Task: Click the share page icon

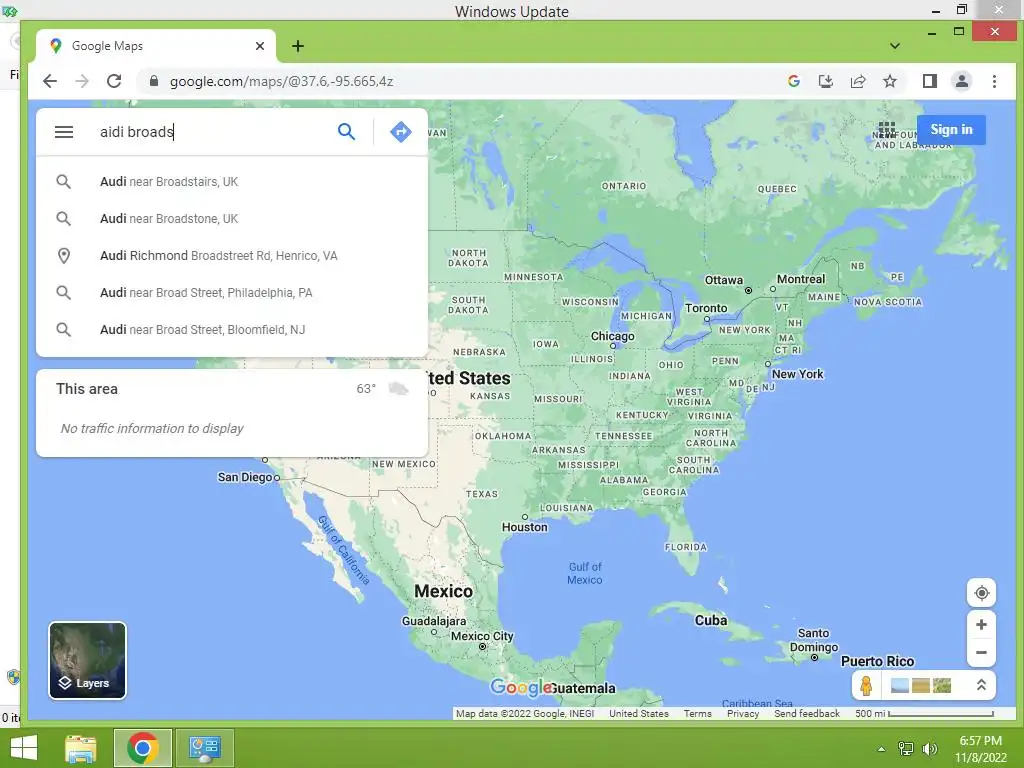Action: [857, 81]
